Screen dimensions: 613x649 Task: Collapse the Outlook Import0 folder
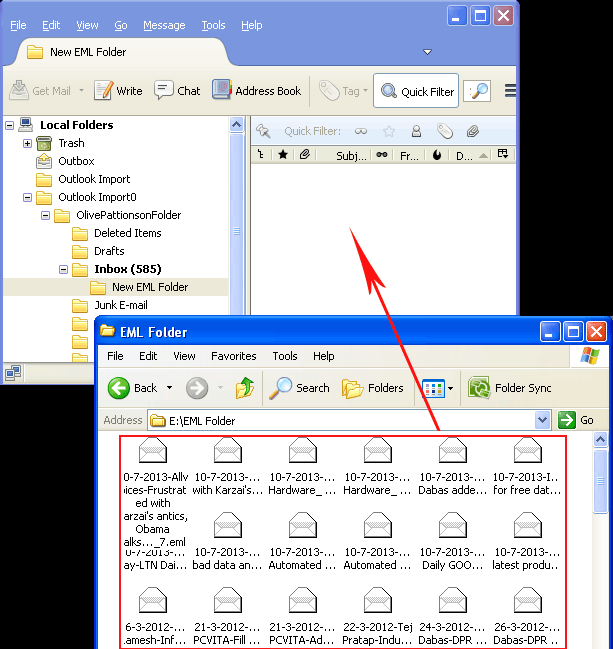[x=27, y=197]
